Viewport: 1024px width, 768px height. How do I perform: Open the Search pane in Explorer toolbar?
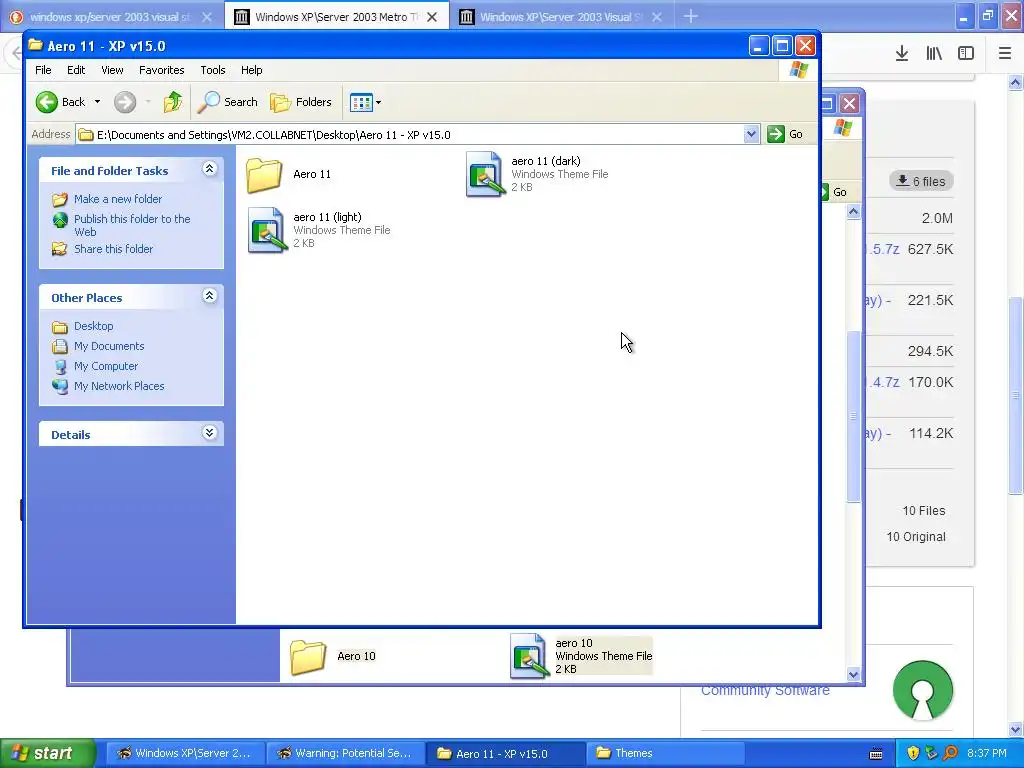pos(228,102)
